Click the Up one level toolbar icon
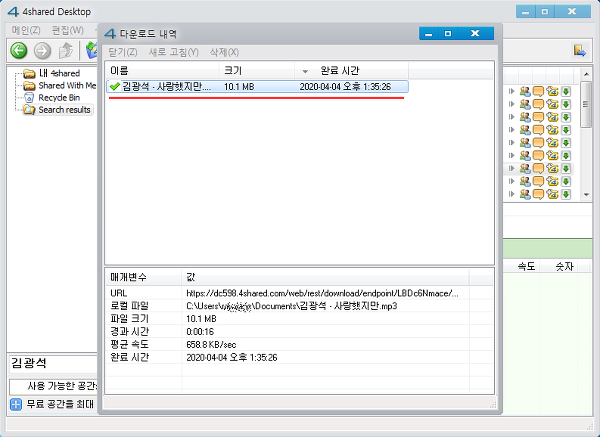This screenshot has height=437, width=600. click(66, 50)
